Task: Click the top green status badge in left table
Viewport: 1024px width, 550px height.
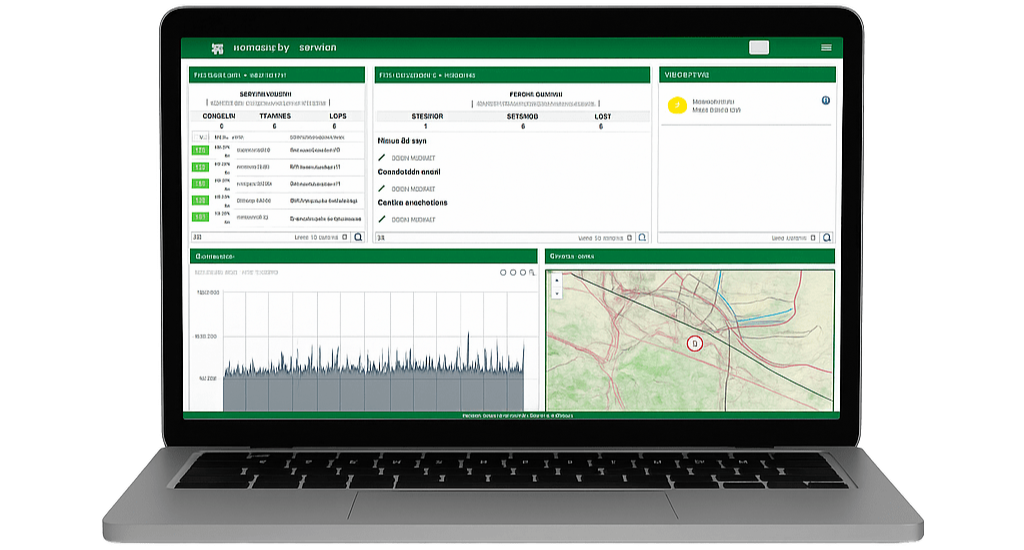Action: [200, 150]
